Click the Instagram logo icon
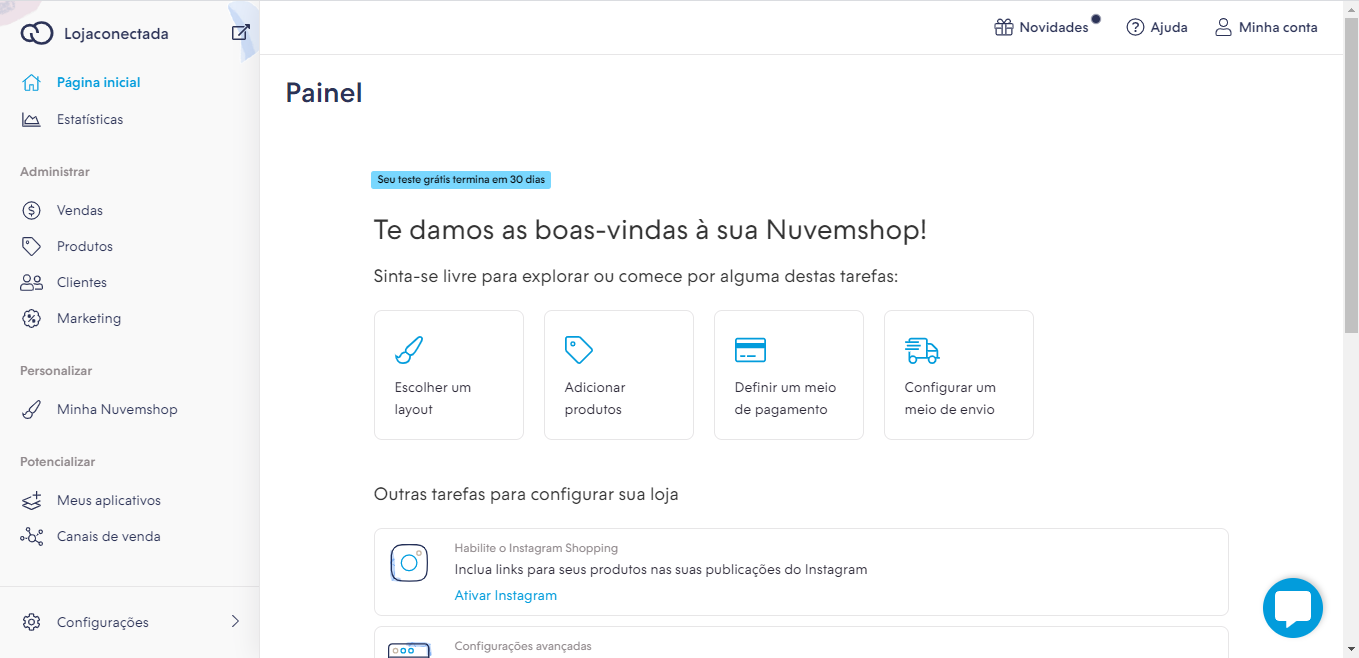The width and height of the screenshot is (1359, 658). tap(409, 563)
